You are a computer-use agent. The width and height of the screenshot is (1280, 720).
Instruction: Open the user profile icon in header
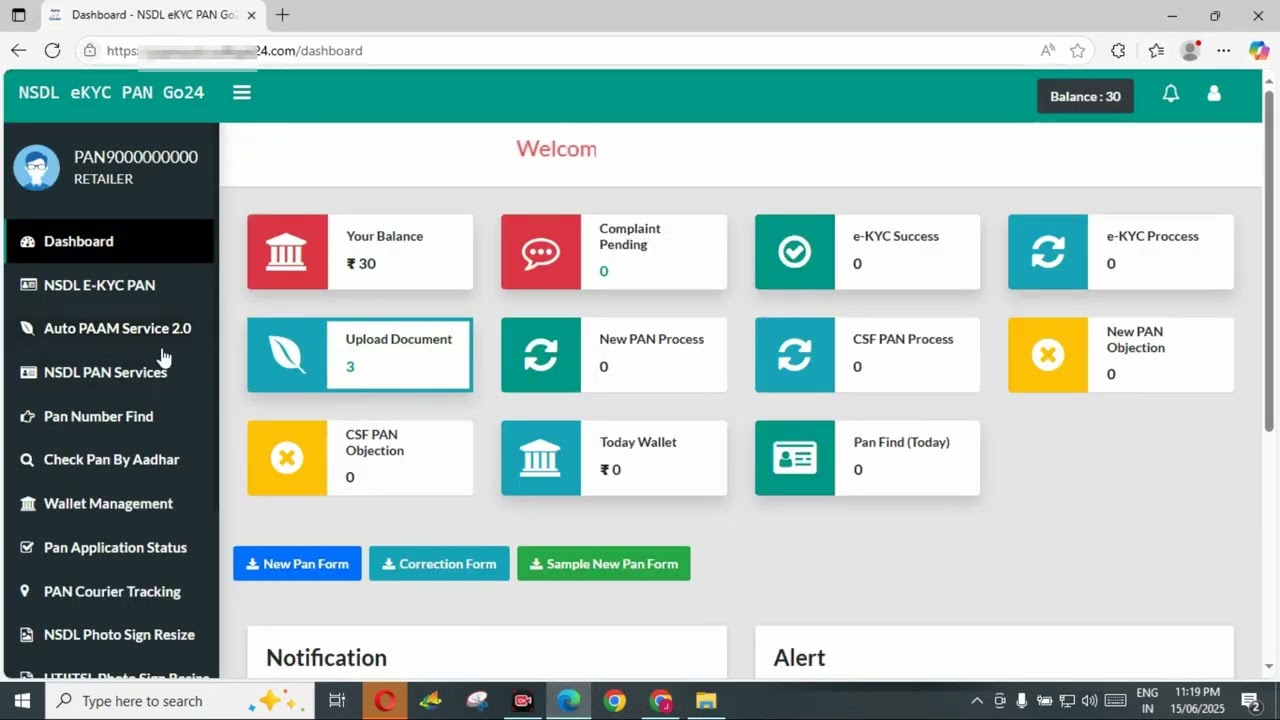[x=1214, y=94]
